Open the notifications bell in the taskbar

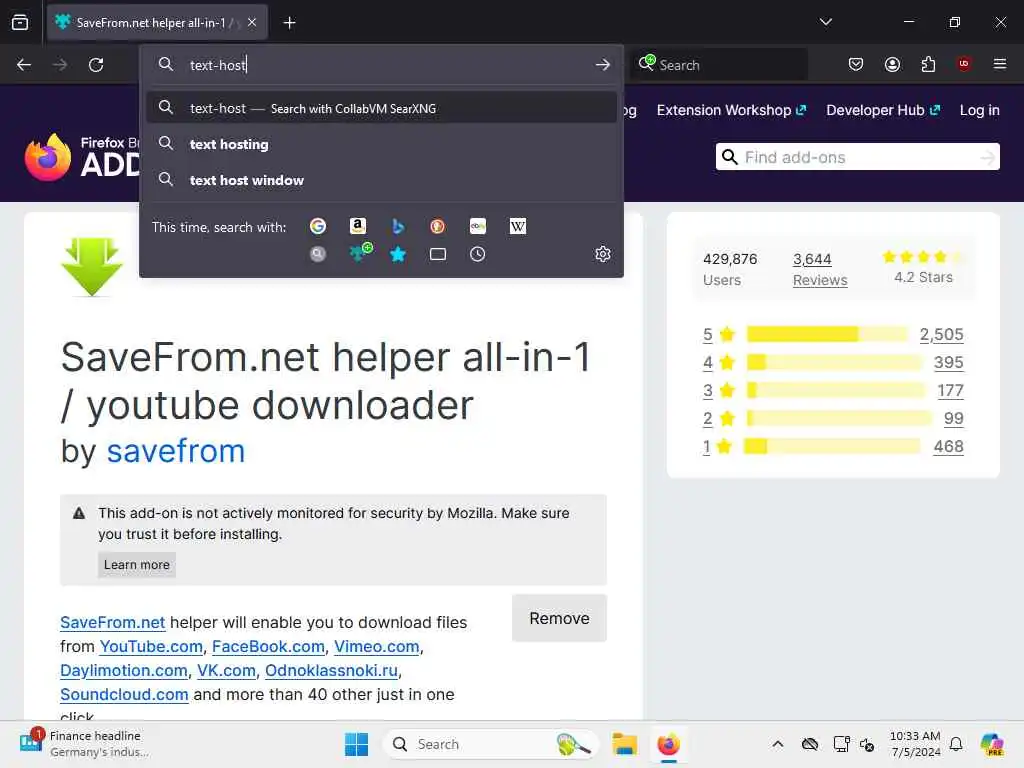956,744
